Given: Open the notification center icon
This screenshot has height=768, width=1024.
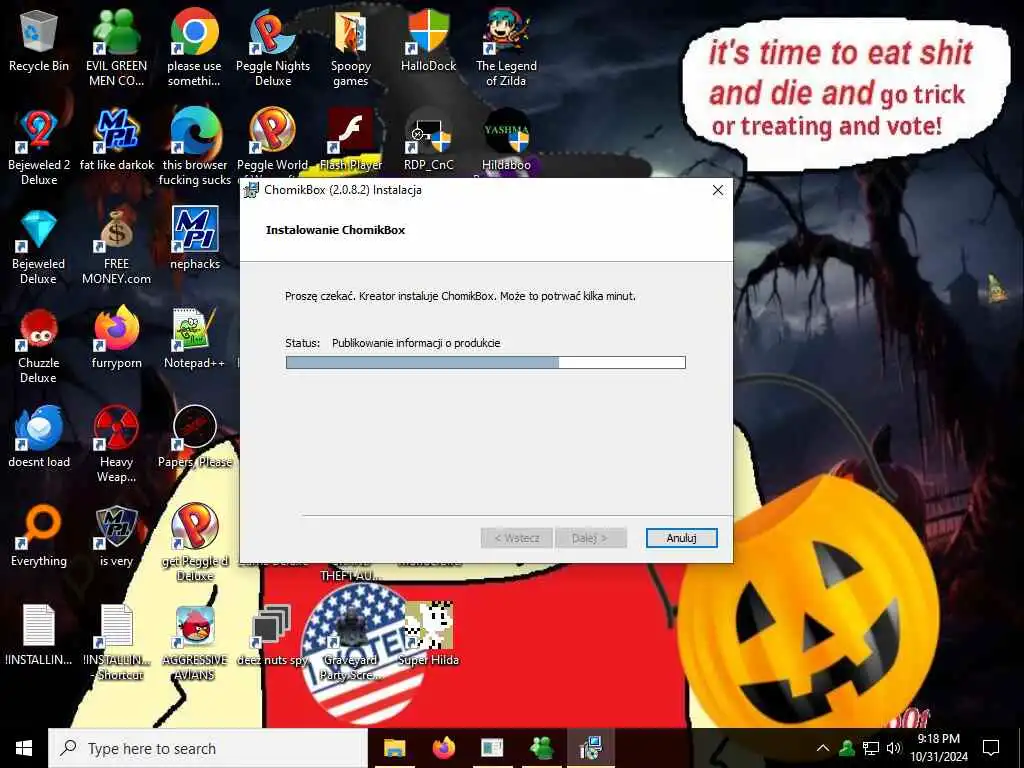Looking at the screenshot, I should (x=991, y=748).
